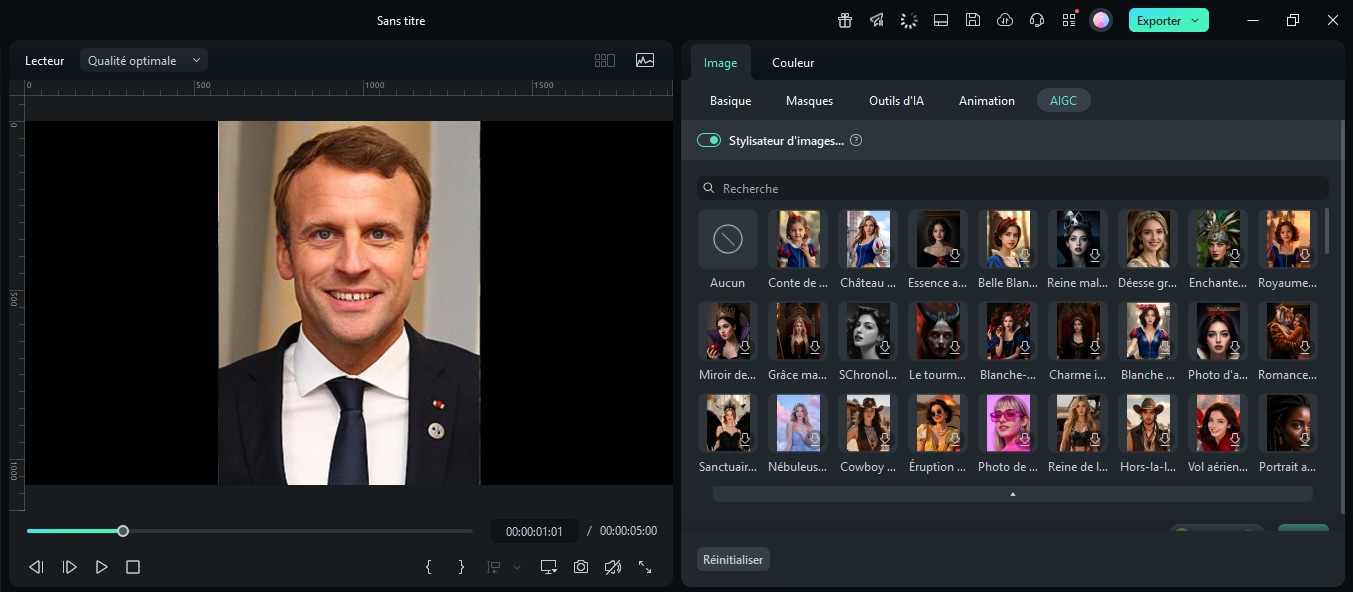Save the project with the floppy disk icon

click(973, 20)
